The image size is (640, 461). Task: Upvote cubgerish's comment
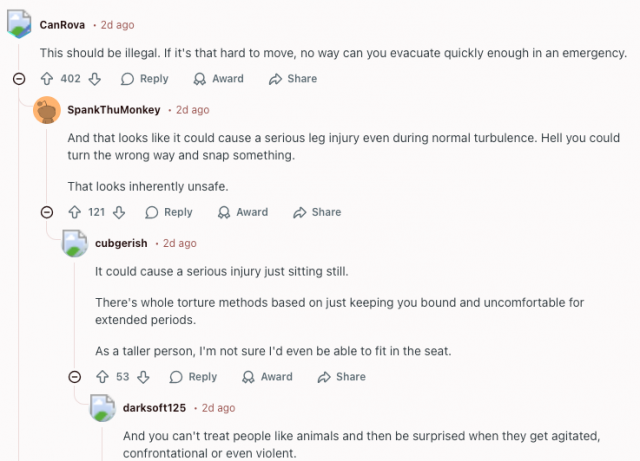pos(102,377)
